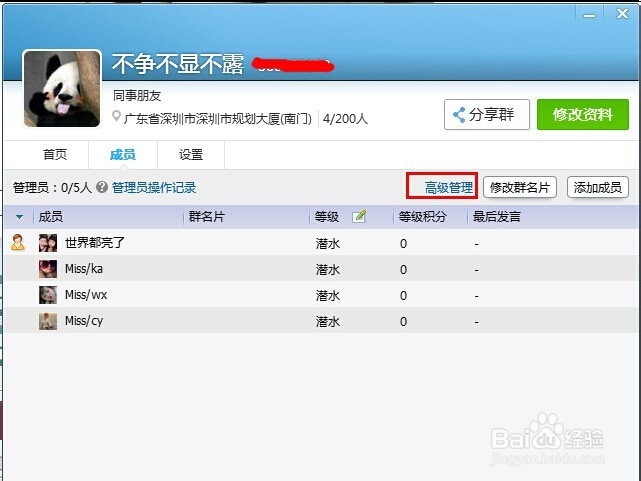
Task: Open the 管理员操作记录 link
Action: [x=154, y=188]
